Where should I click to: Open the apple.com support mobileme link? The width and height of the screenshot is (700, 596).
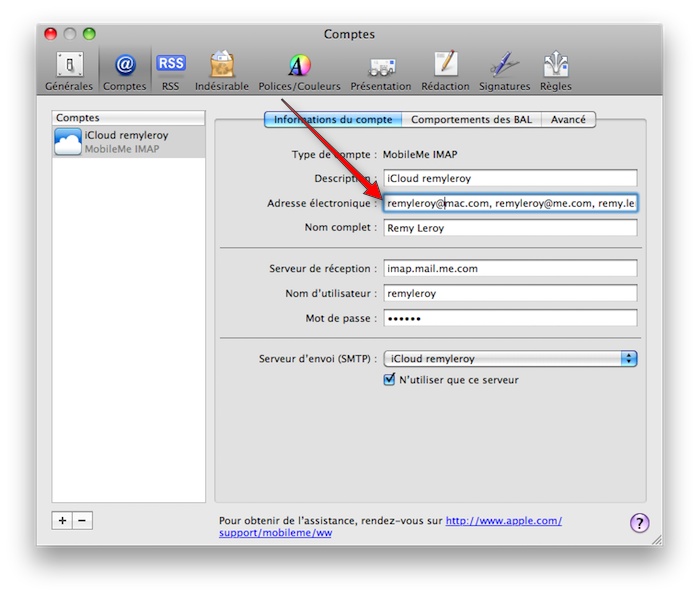(390, 527)
